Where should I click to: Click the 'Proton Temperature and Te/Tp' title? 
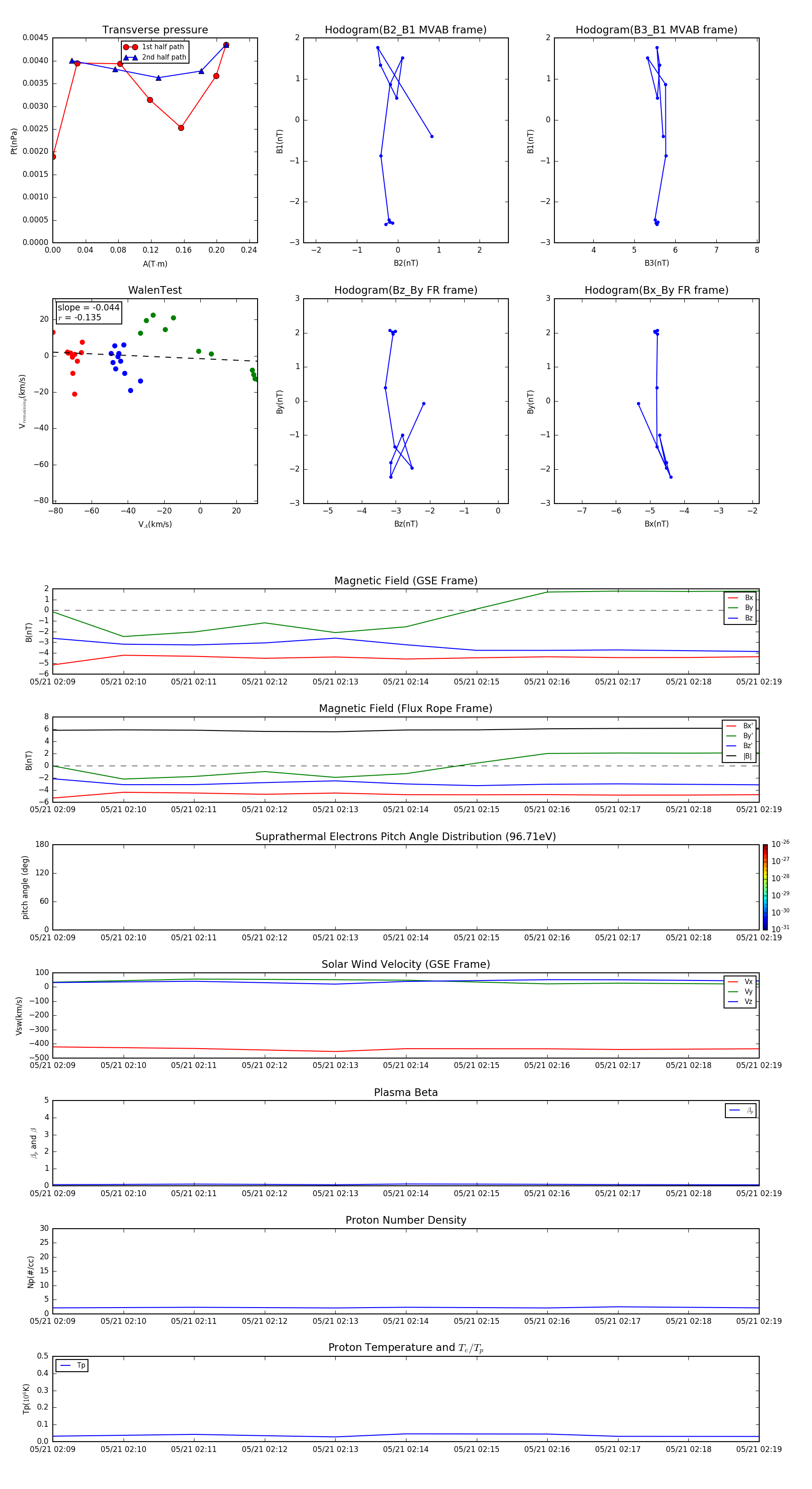click(x=406, y=1347)
